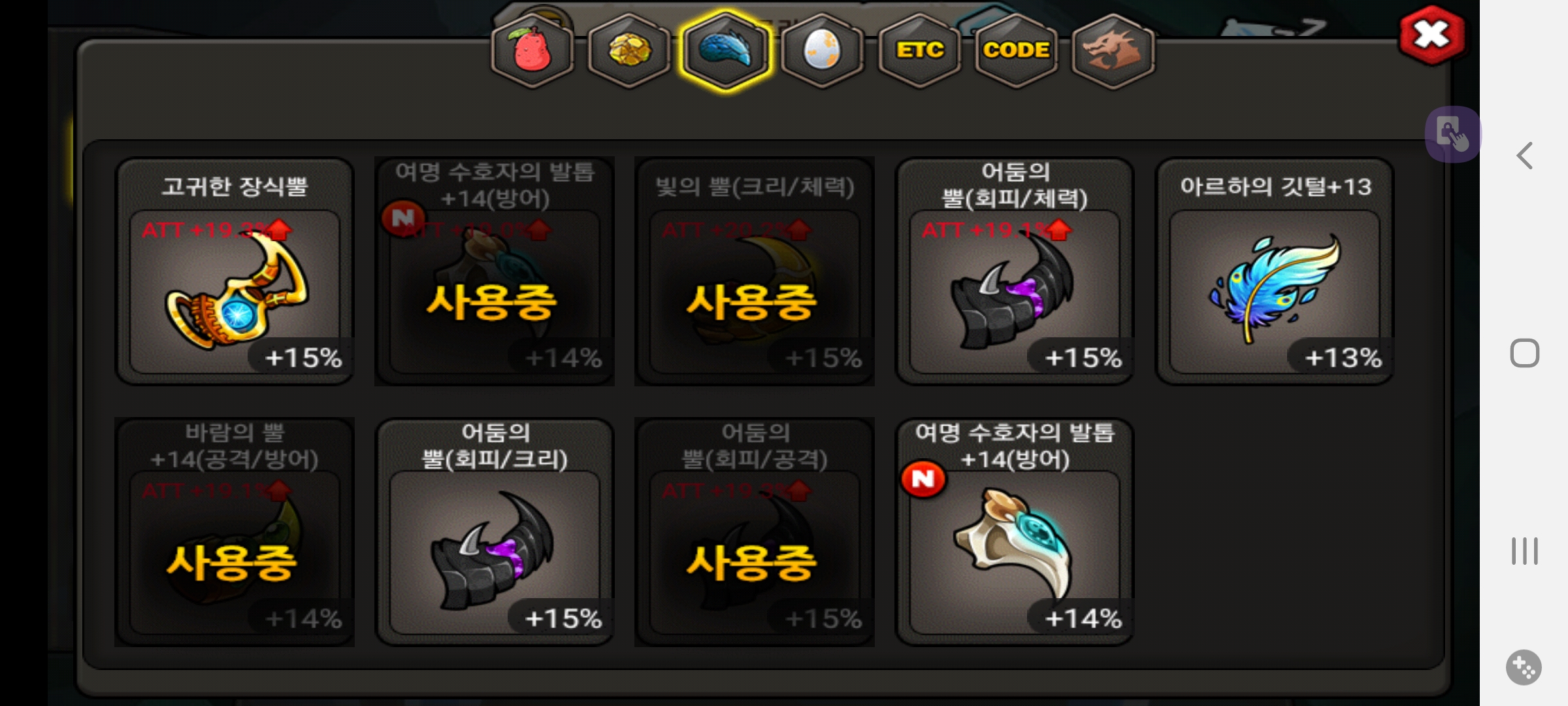The width and height of the screenshot is (1568, 706).
Task: Open the egg category tab
Action: point(822,50)
